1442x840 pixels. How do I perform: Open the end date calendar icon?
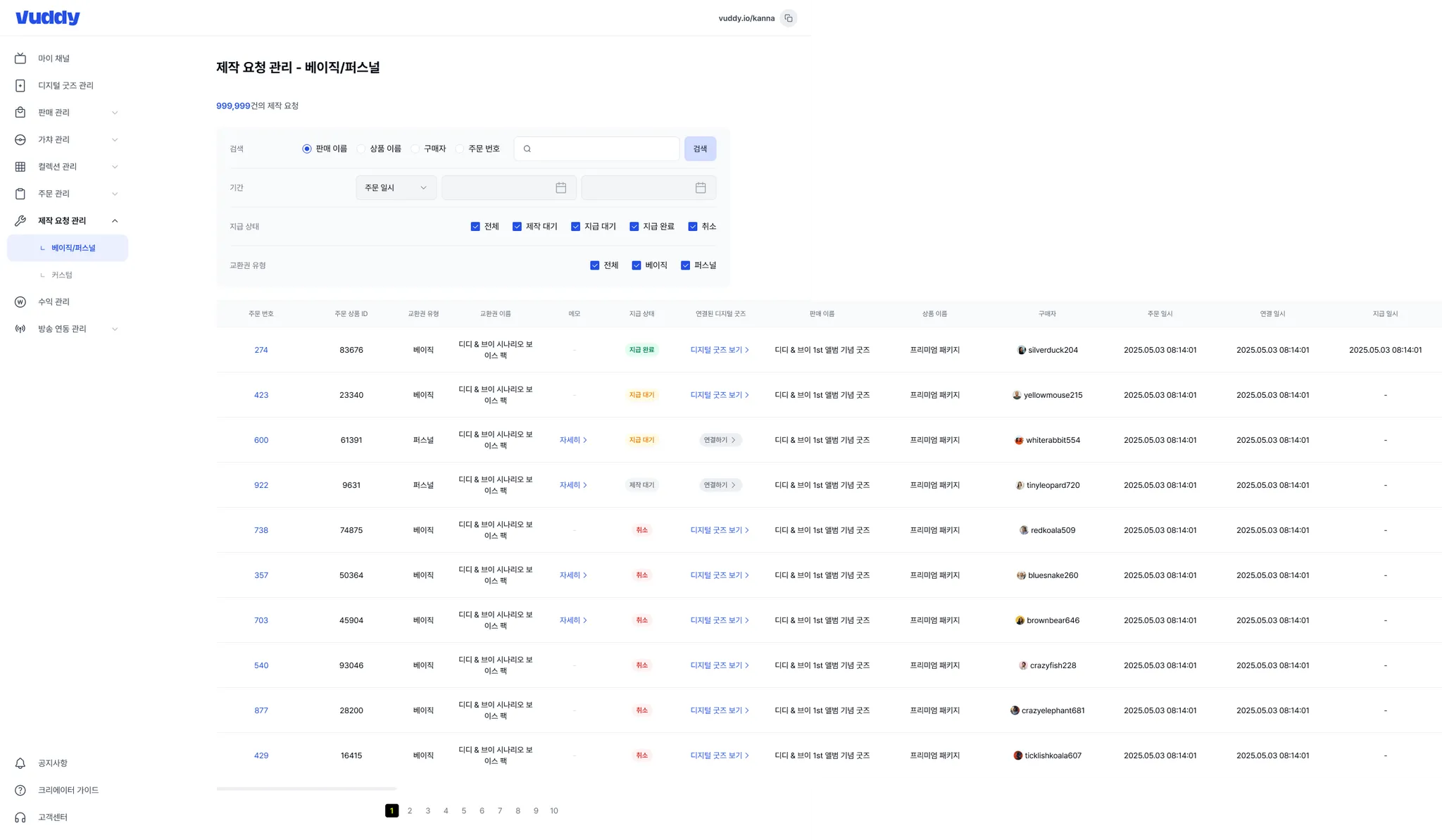pyautogui.click(x=701, y=188)
